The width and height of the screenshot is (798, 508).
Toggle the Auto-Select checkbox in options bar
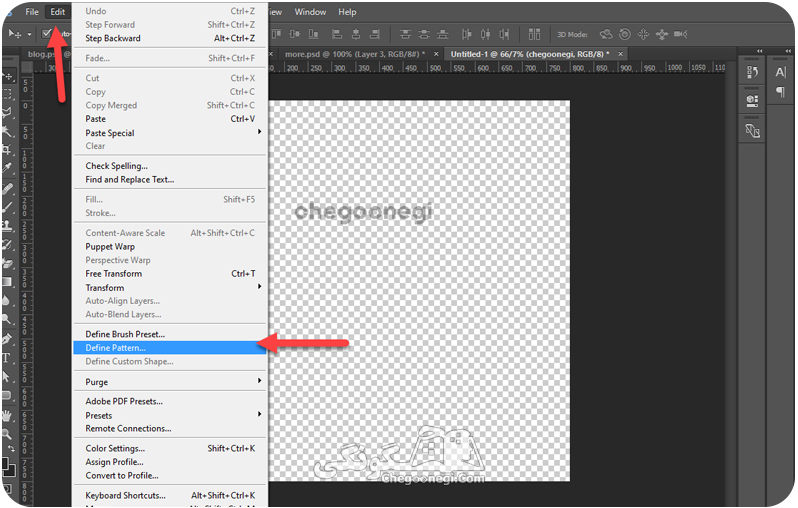47,34
